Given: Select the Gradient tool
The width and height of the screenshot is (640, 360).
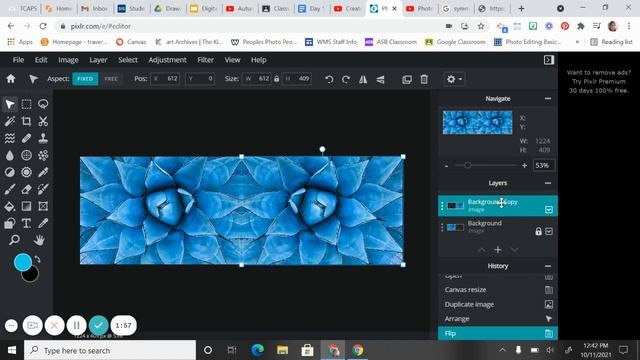Looking at the screenshot, I should click(x=27, y=206).
